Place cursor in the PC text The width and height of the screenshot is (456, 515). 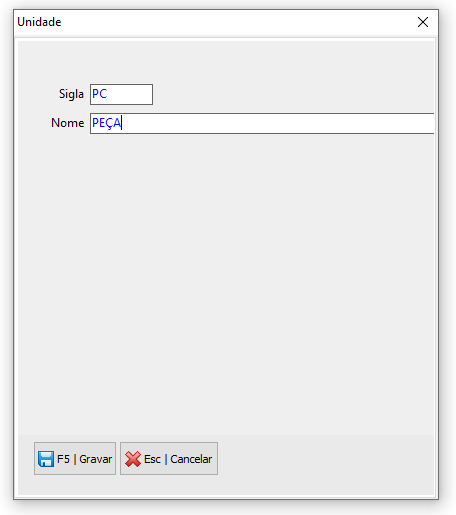point(99,94)
